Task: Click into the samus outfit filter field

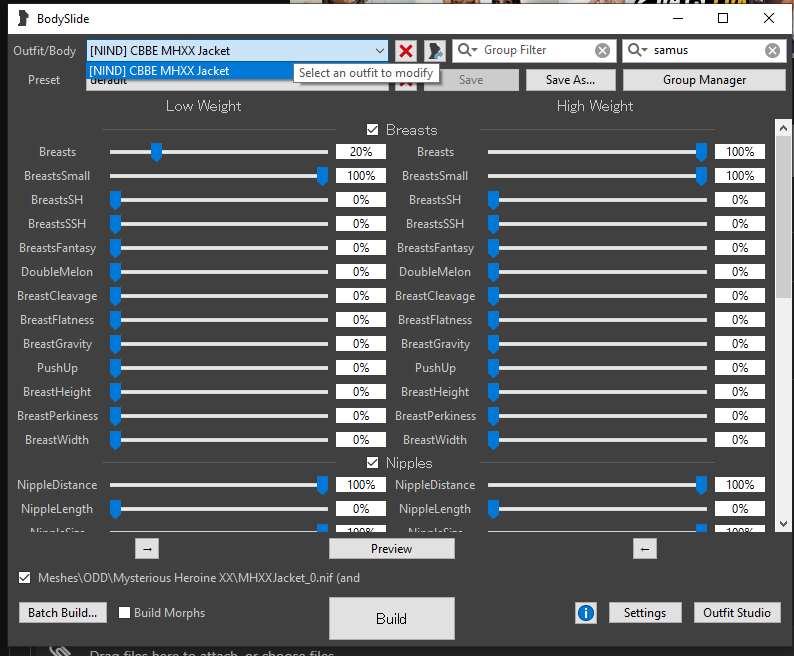Action: (x=706, y=50)
